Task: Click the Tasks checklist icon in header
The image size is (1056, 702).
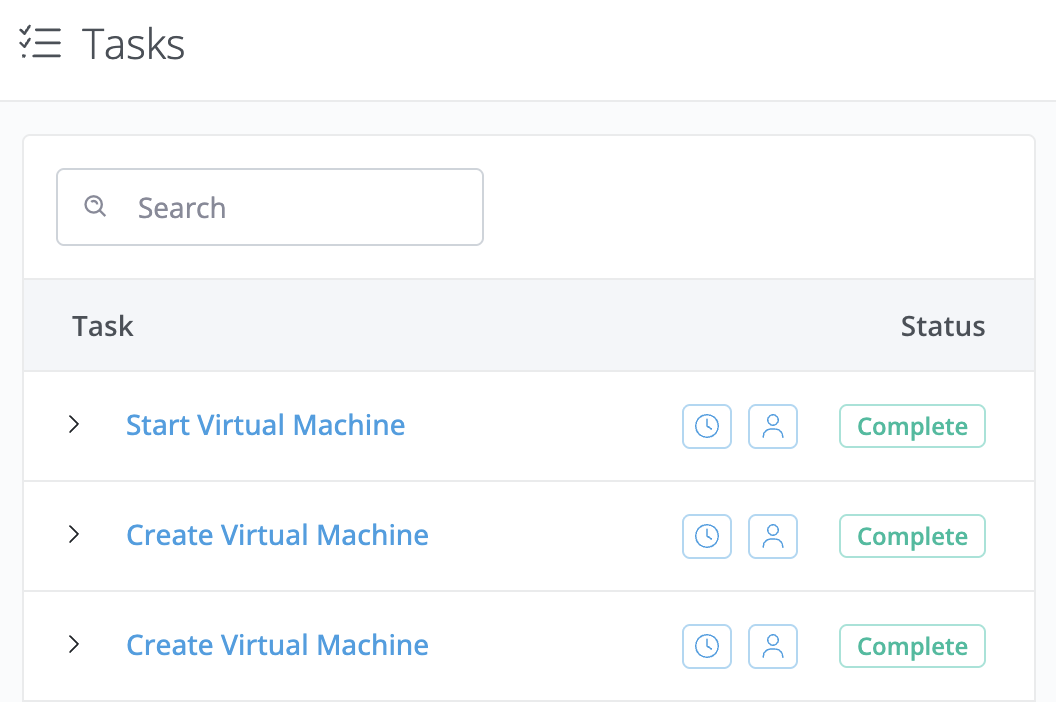Action: pyautogui.click(x=41, y=43)
